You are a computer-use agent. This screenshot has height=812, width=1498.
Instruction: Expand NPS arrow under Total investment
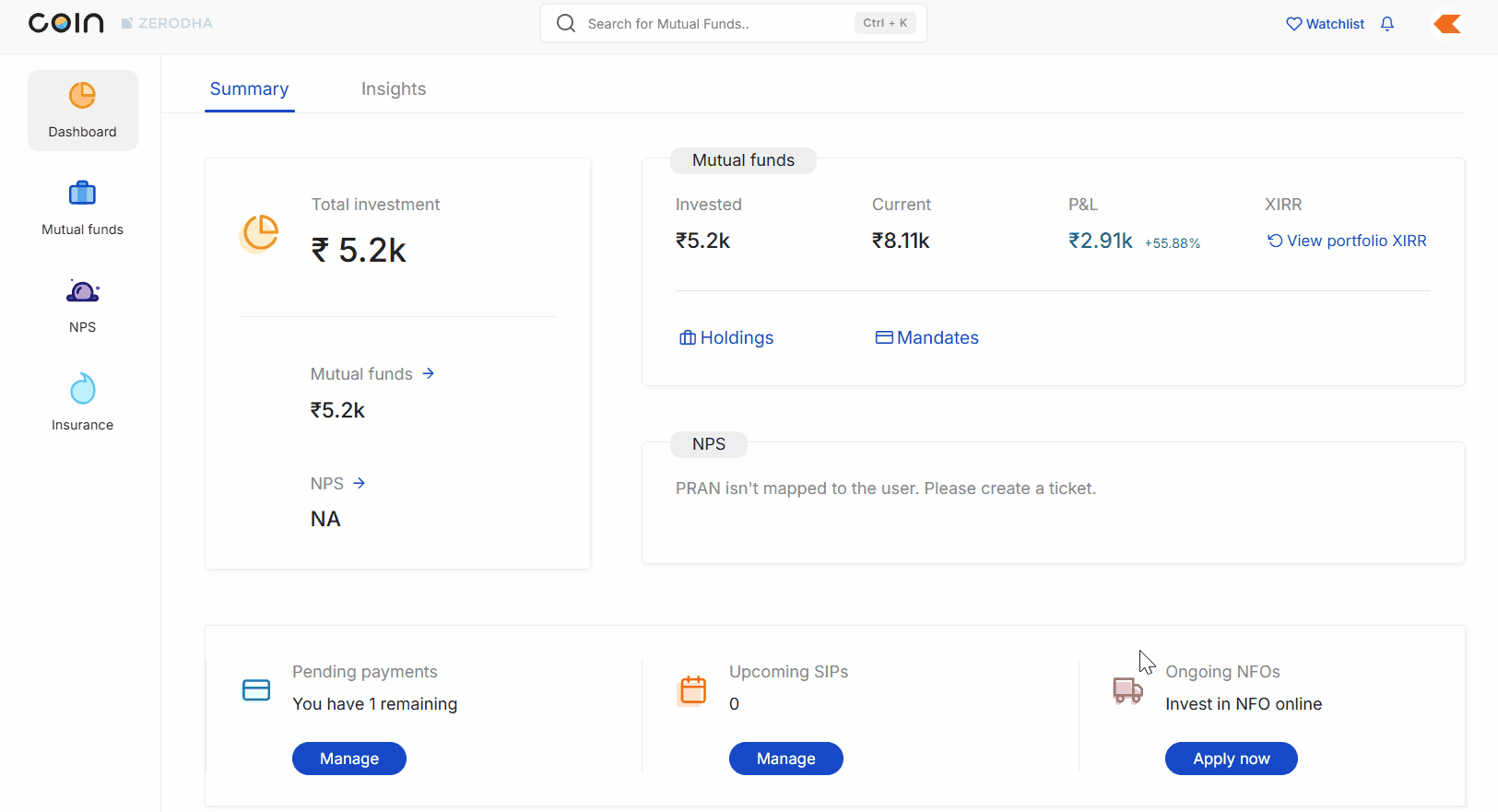click(x=360, y=483)
